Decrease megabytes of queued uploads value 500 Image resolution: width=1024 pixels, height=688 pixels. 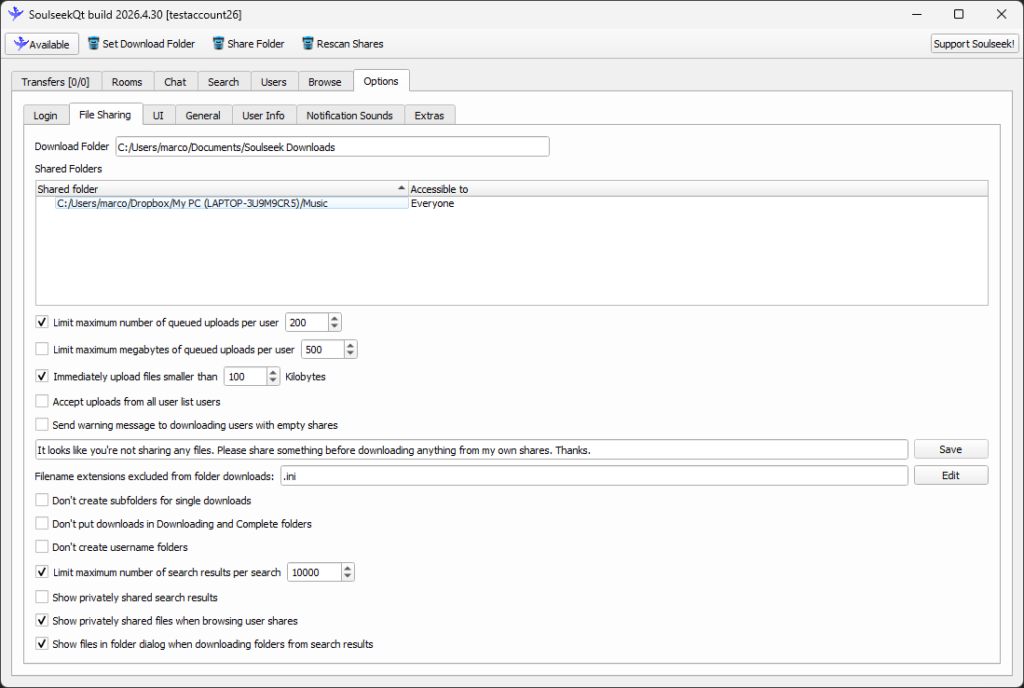pos(351,354)
